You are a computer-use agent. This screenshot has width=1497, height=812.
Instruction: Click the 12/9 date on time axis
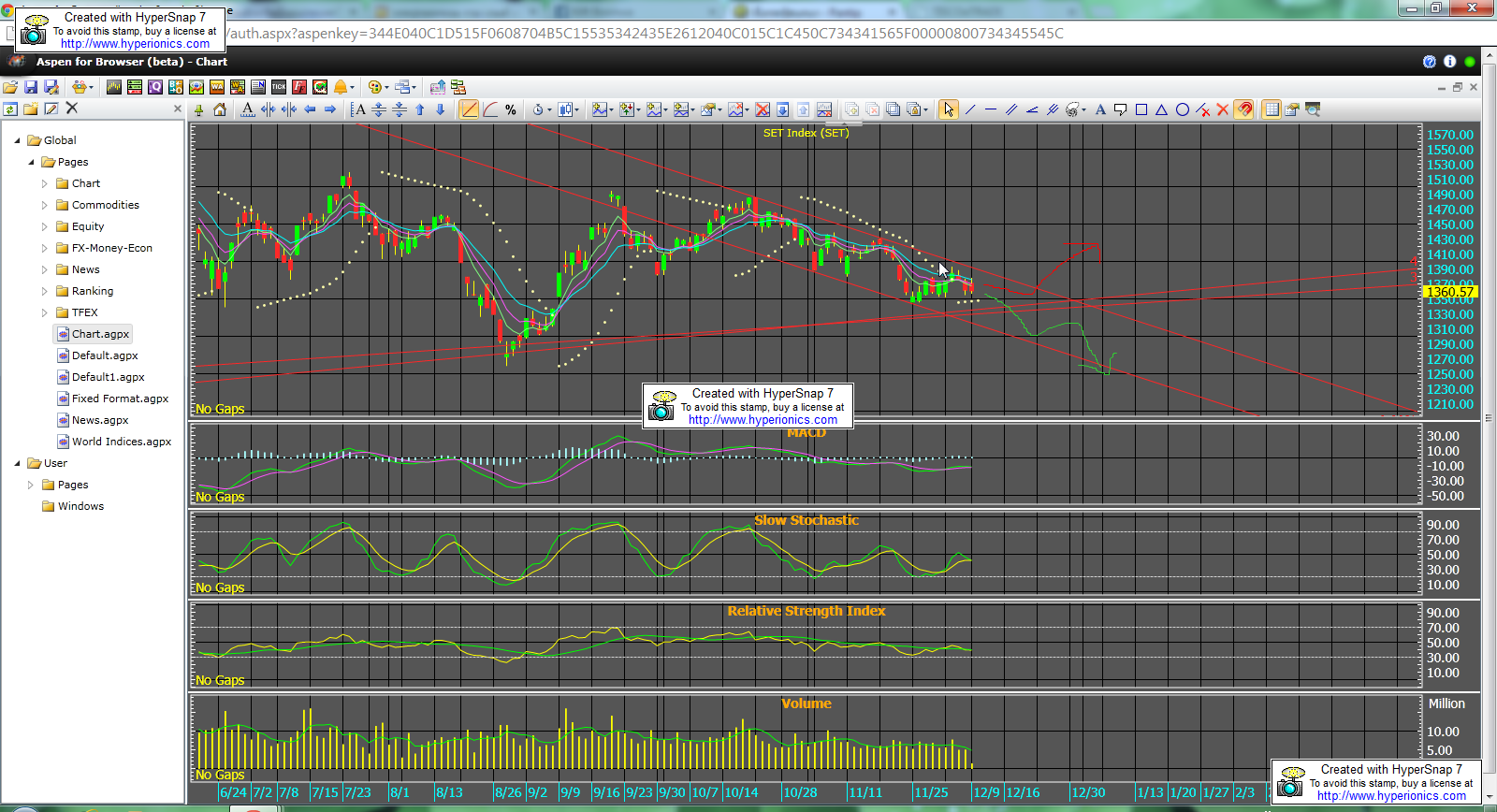pyautogui.click(x=986, y=792)
